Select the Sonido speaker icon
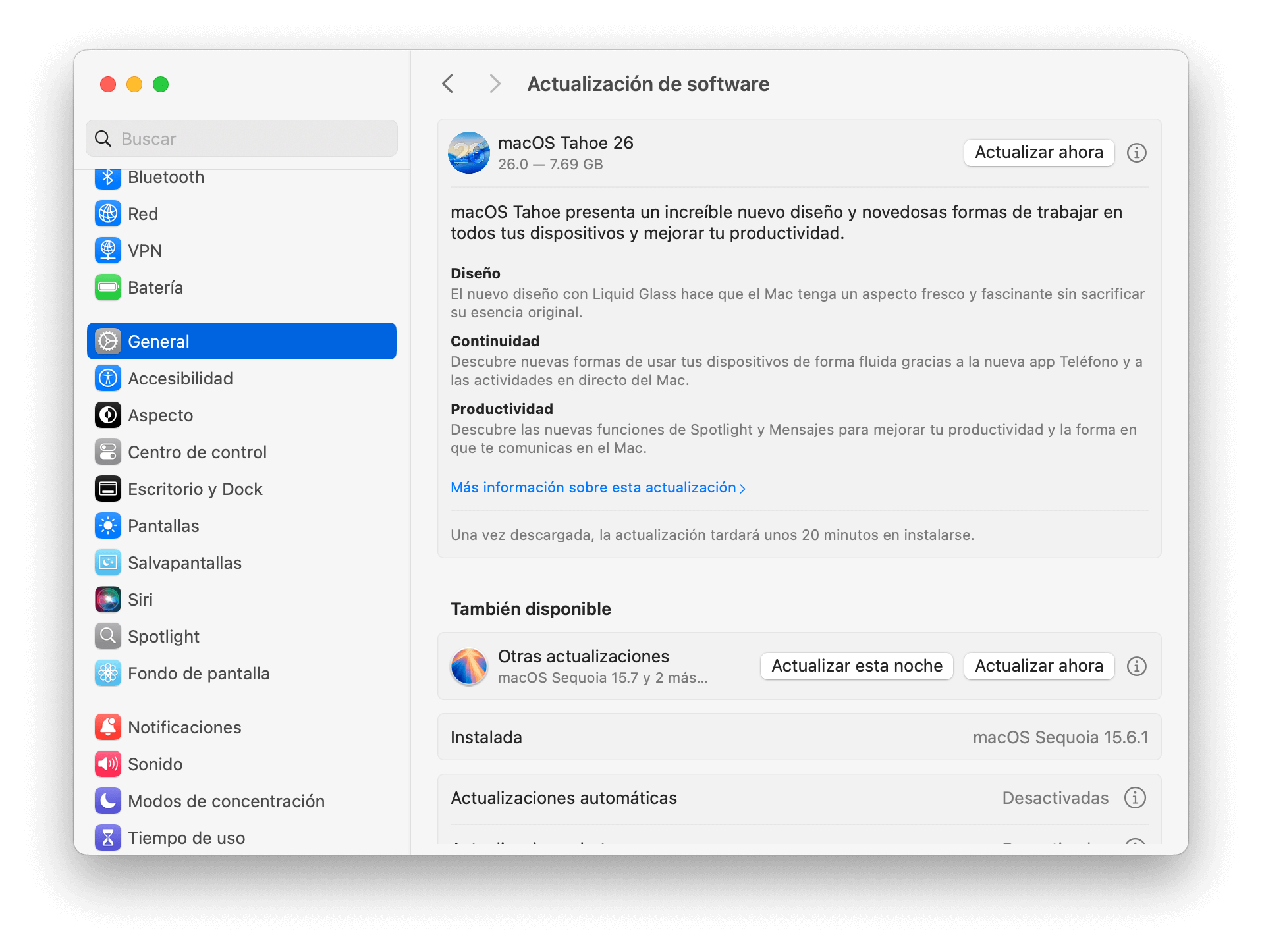The image size is (1262, 952). [108, 764]
